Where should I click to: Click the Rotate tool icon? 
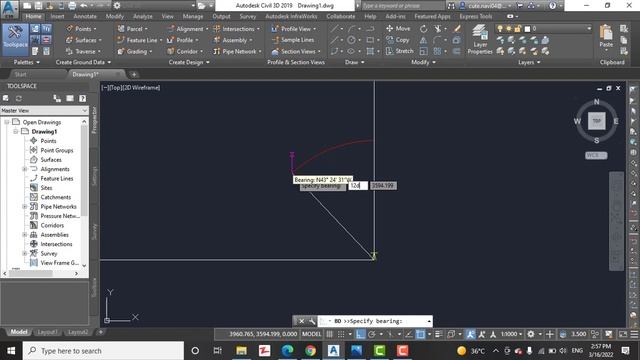point(424,29)
